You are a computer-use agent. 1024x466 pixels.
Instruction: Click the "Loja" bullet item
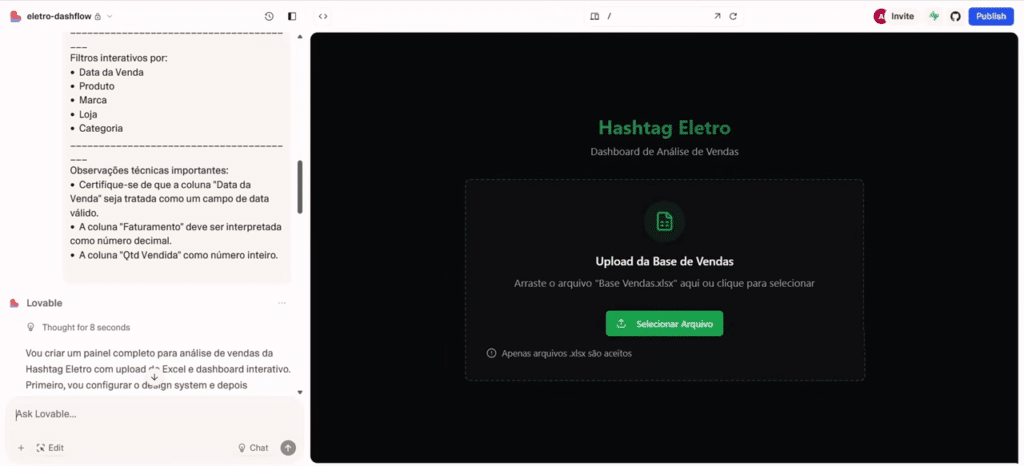(88, 114)
